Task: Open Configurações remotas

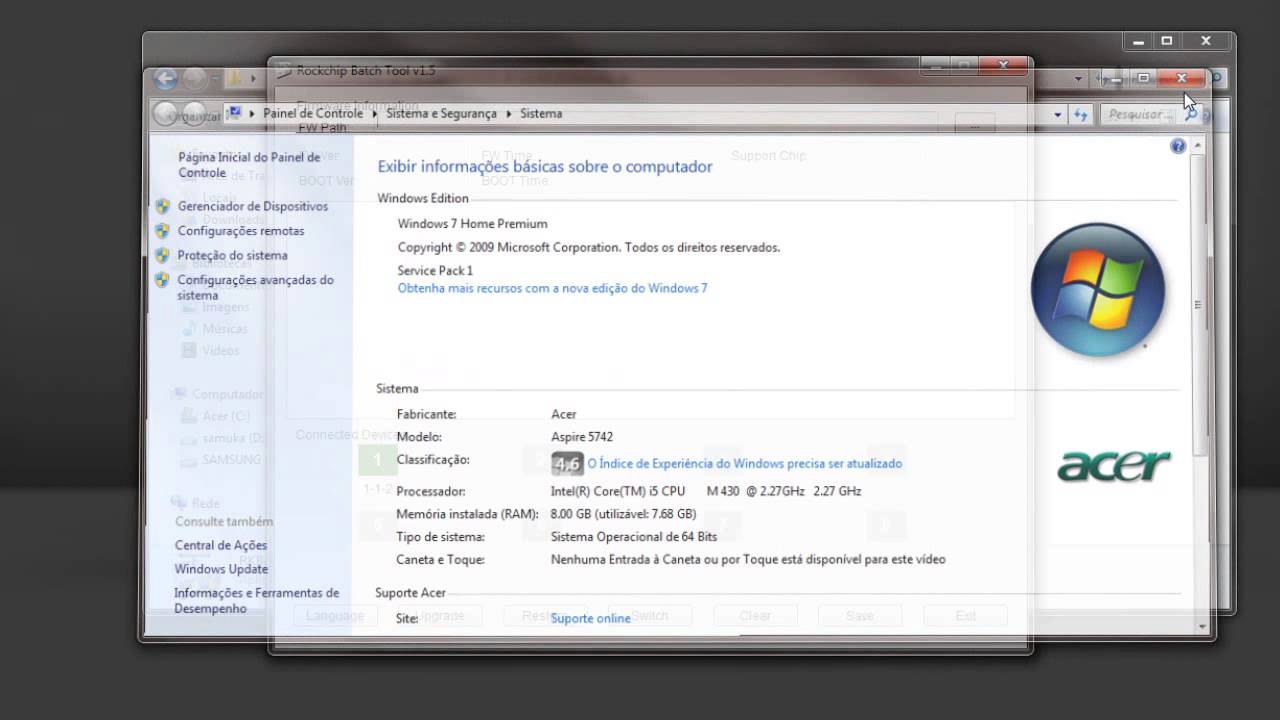Action: click(x=241, y=231)
